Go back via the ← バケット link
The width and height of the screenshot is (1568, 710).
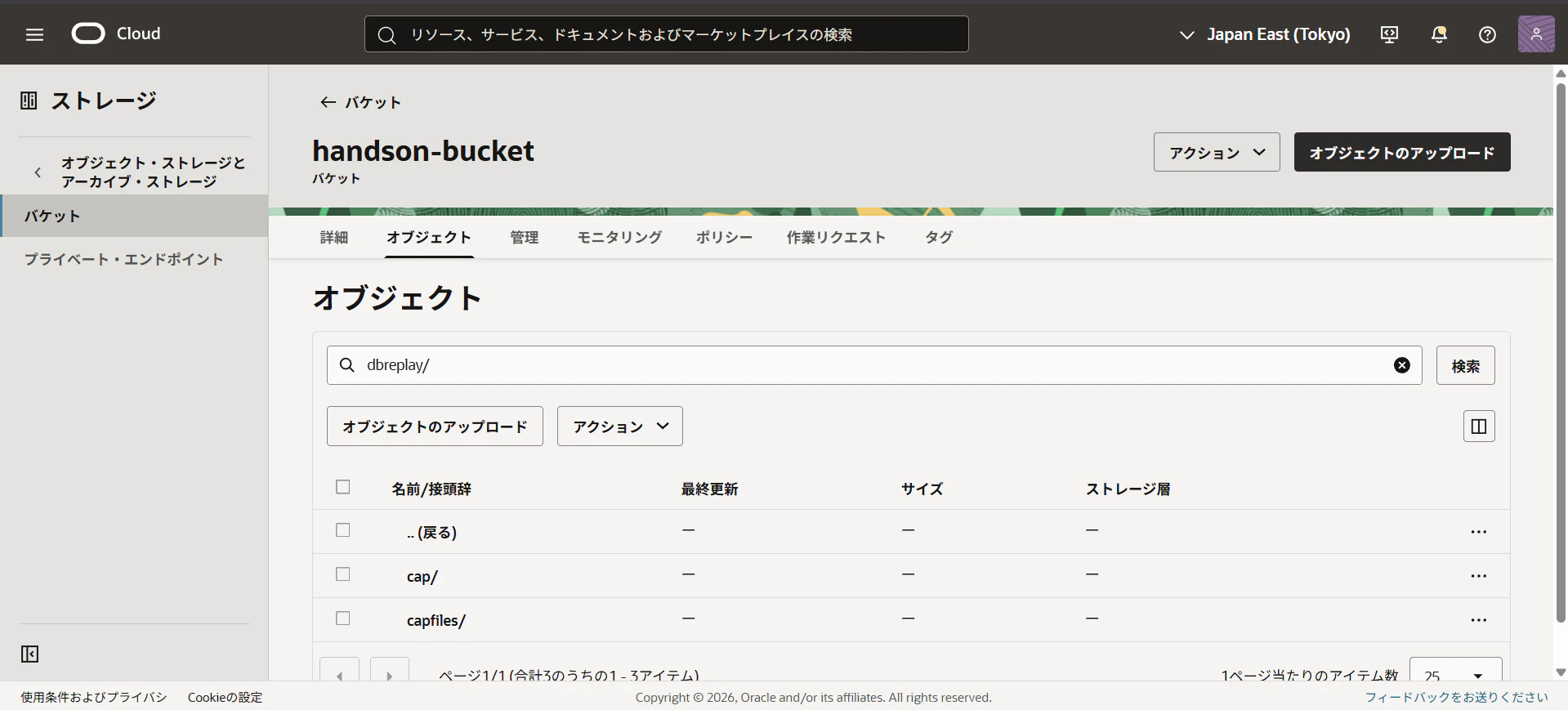click(360, 102)
